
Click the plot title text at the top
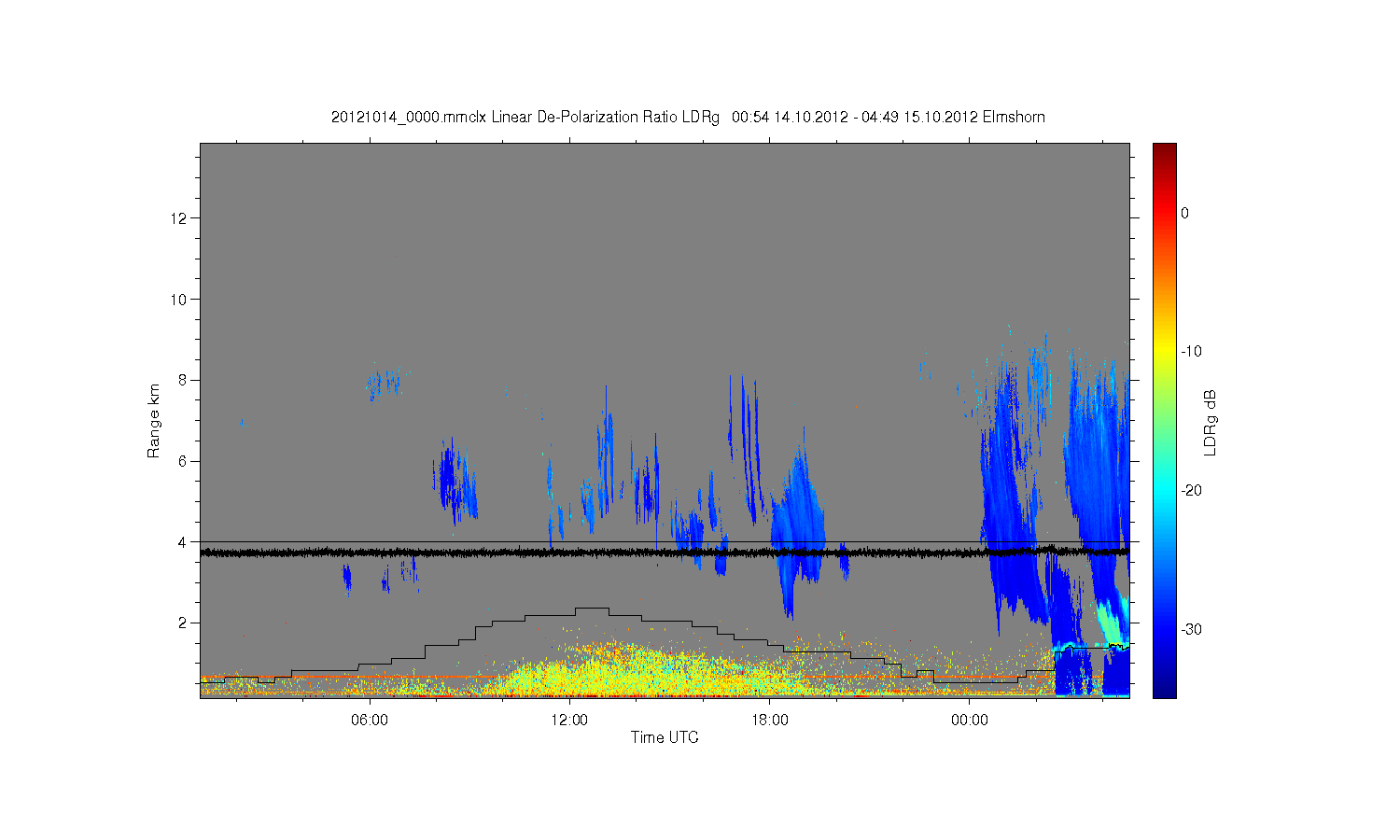point(688,118)
